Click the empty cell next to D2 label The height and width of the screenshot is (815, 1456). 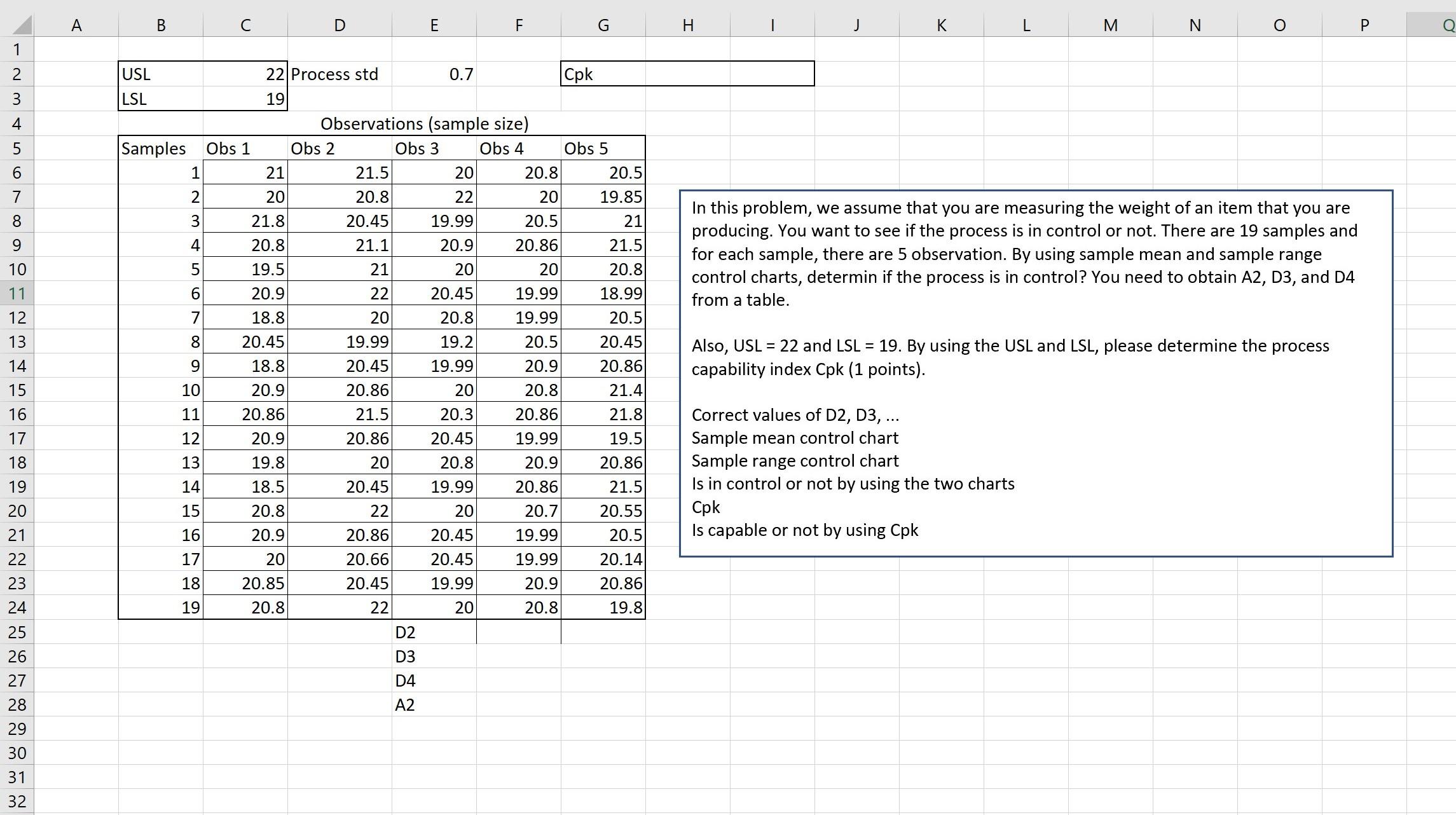point(518,633)
